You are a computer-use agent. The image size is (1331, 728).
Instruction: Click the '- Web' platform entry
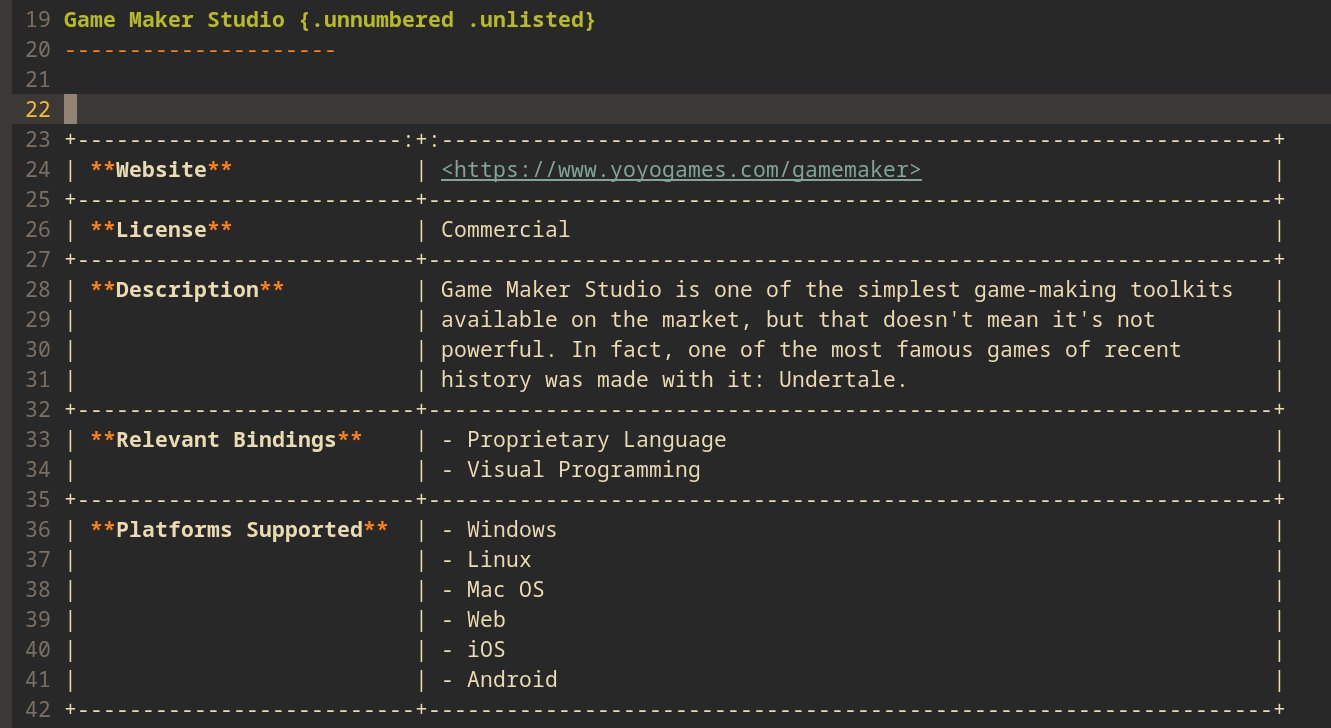[473, 620]
